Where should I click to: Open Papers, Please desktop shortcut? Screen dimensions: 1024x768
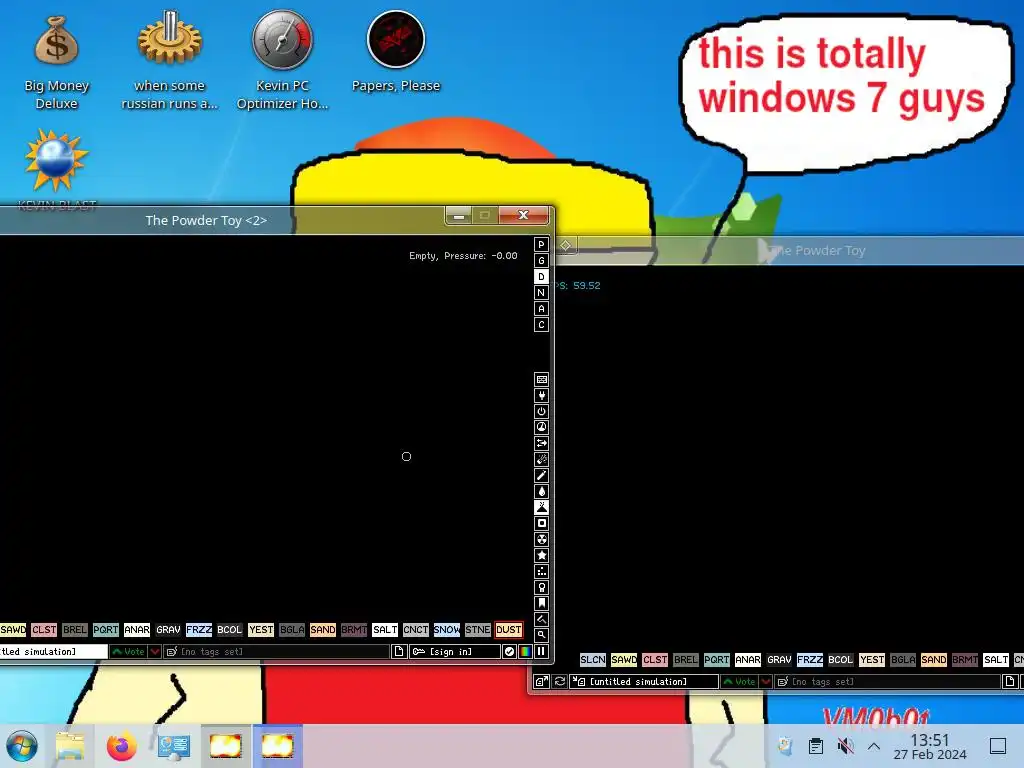coord(396,52)
